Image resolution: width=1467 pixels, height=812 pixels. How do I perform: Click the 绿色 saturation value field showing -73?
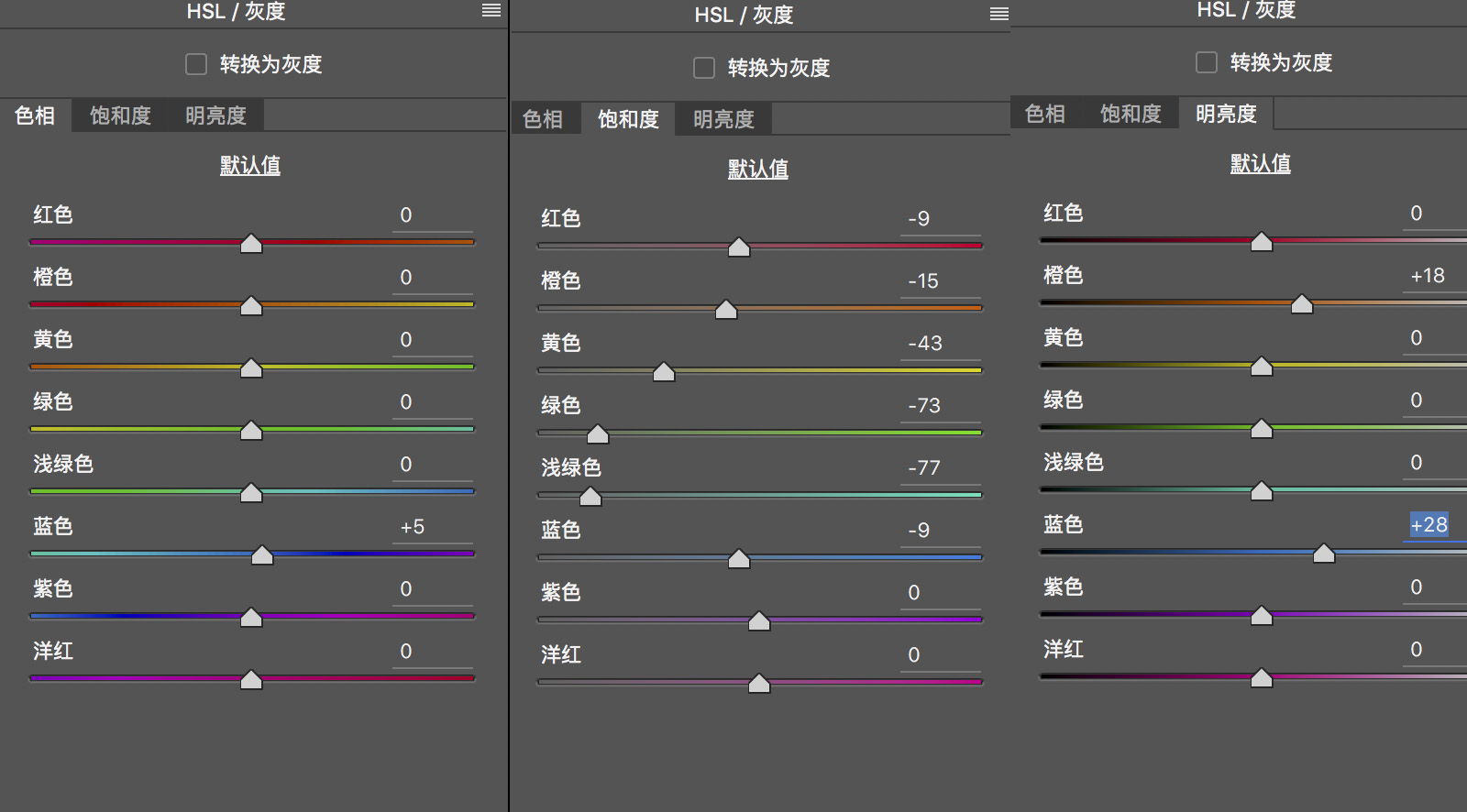(x=941, y=406)
